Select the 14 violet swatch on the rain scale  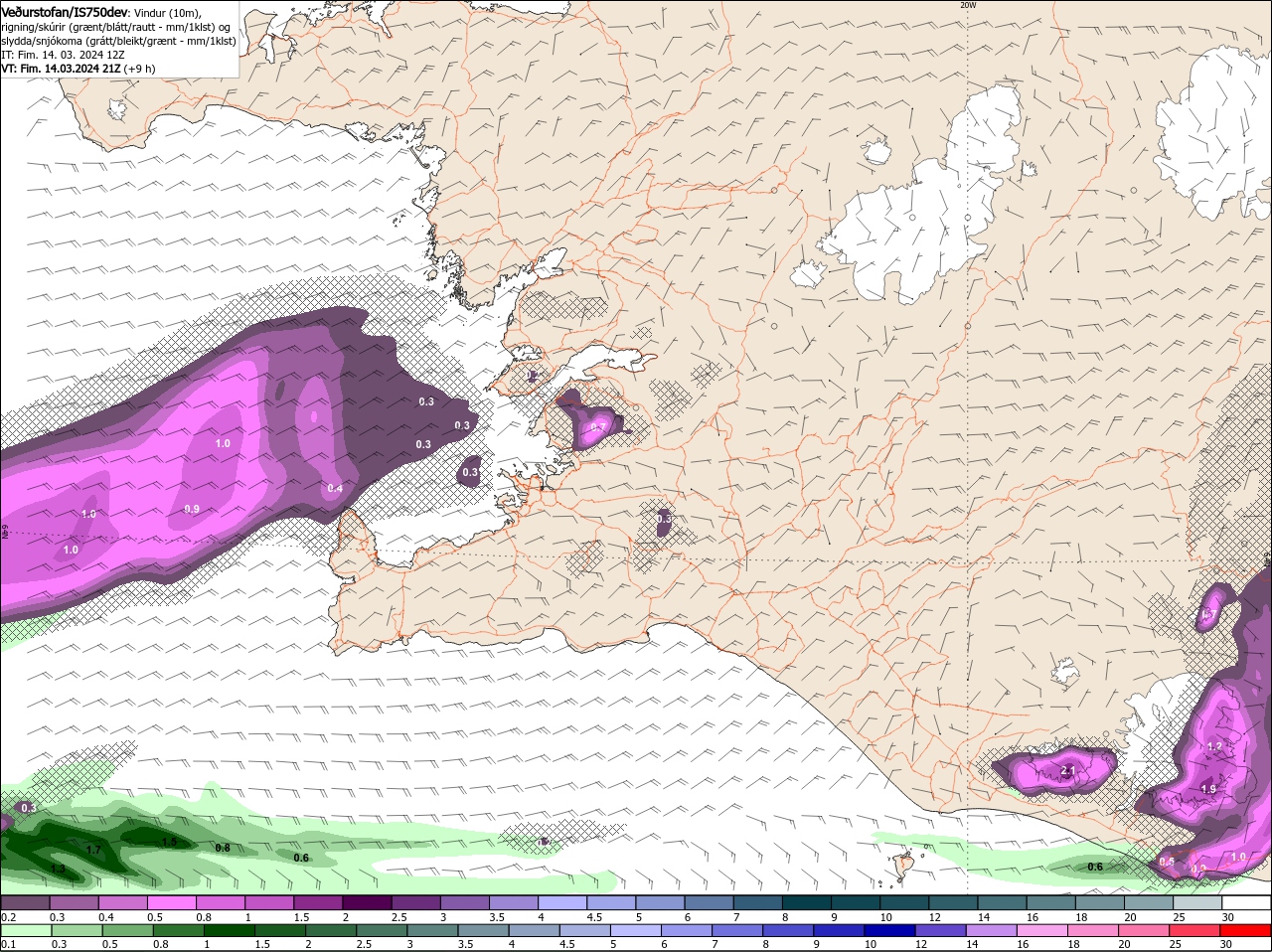click(x=991, y=930)
